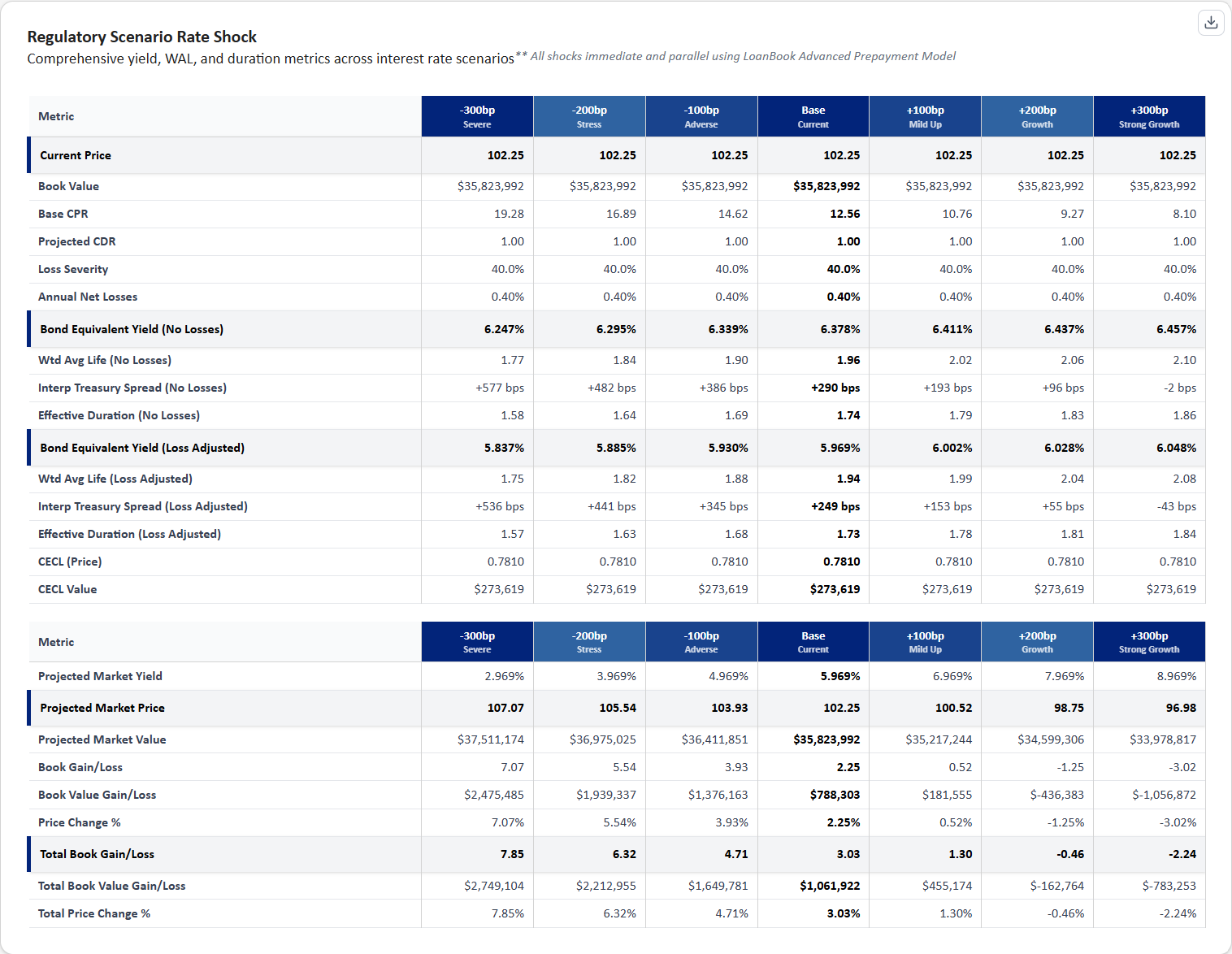Image resolution: width=1232 pixels, height=954 pixels.
Task: Click the +100bp Mild Up header in lower table
Action: pos(925,642)
